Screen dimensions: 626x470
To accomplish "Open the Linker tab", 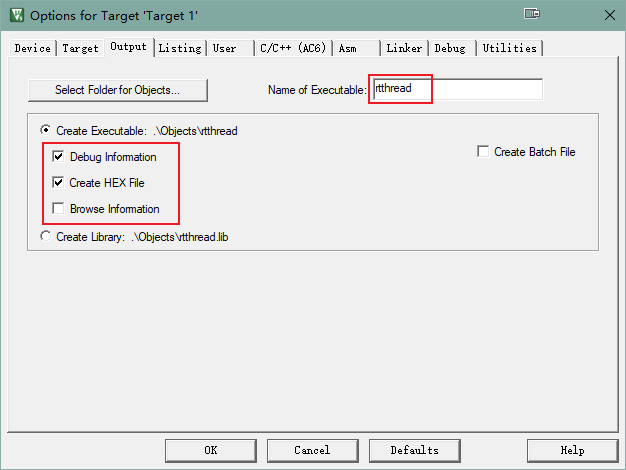I will [x=405, y=48].
